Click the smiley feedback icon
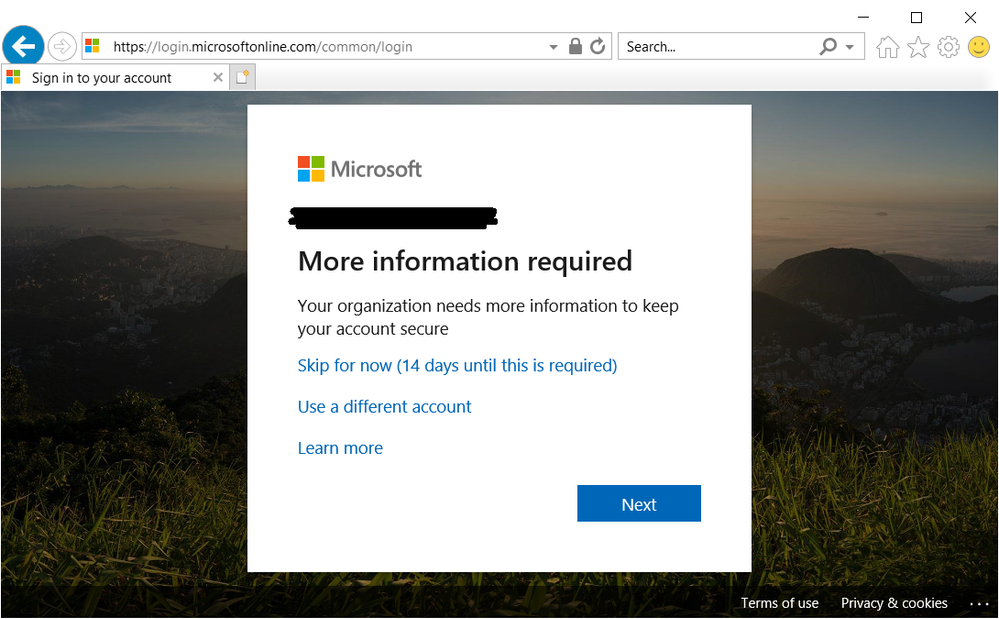Image resolution: width=999 pixels, height=619 pixels. coord(979,46)
